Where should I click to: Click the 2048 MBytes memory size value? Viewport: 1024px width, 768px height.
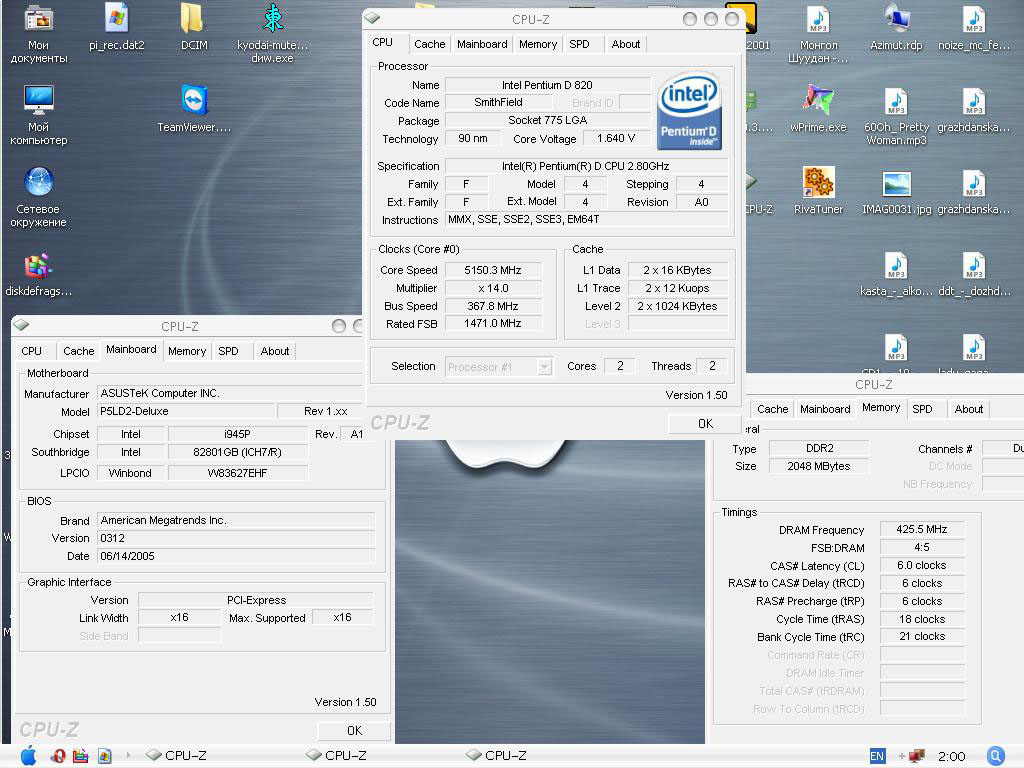[818, 466]
